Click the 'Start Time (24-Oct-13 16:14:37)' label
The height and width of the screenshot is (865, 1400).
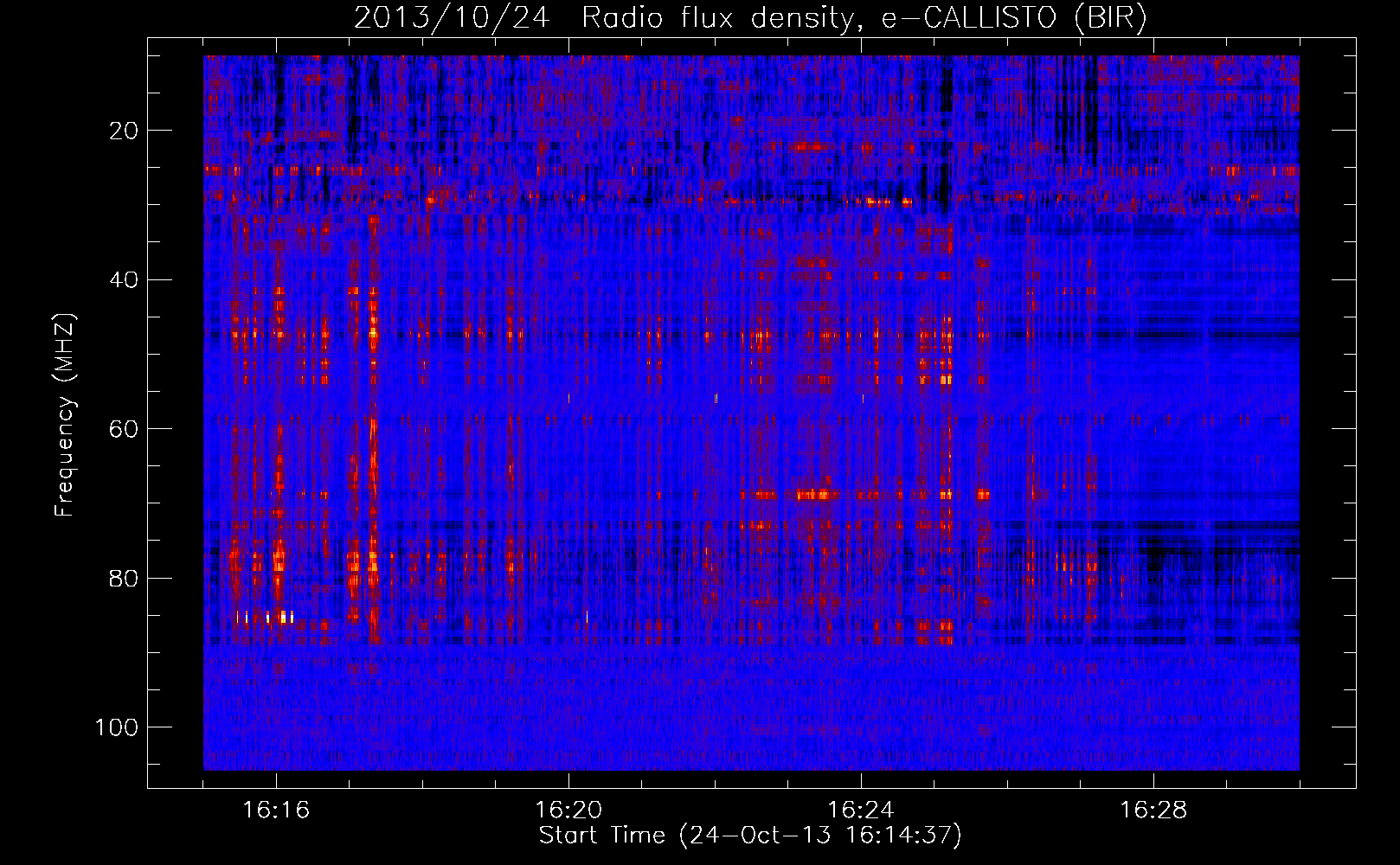[x=750, y=836]
